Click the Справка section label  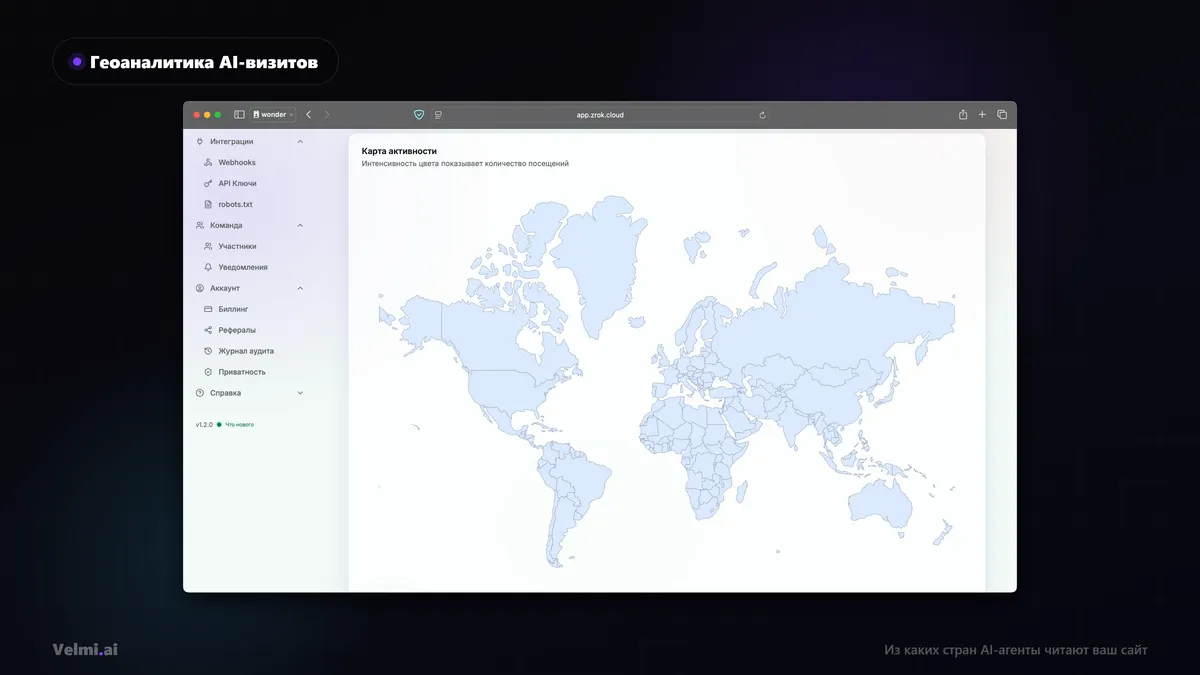pos(225,393)
